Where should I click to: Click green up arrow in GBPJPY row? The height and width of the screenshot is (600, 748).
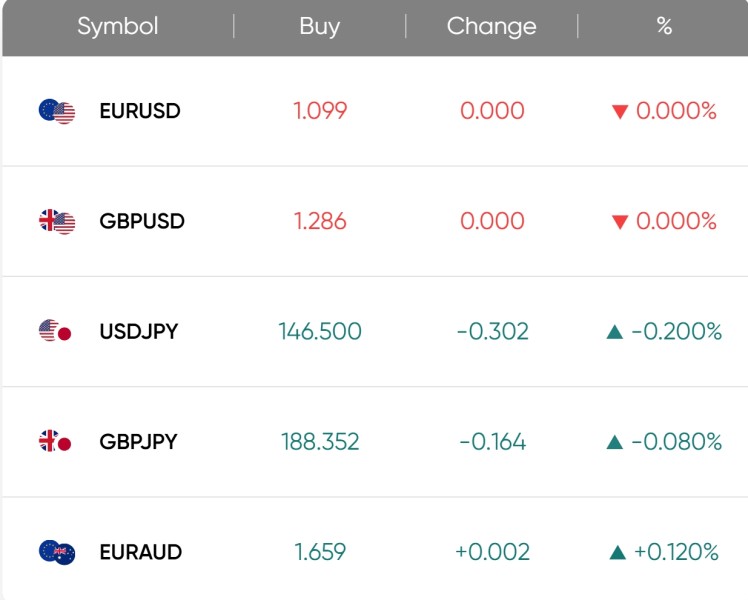615,442
